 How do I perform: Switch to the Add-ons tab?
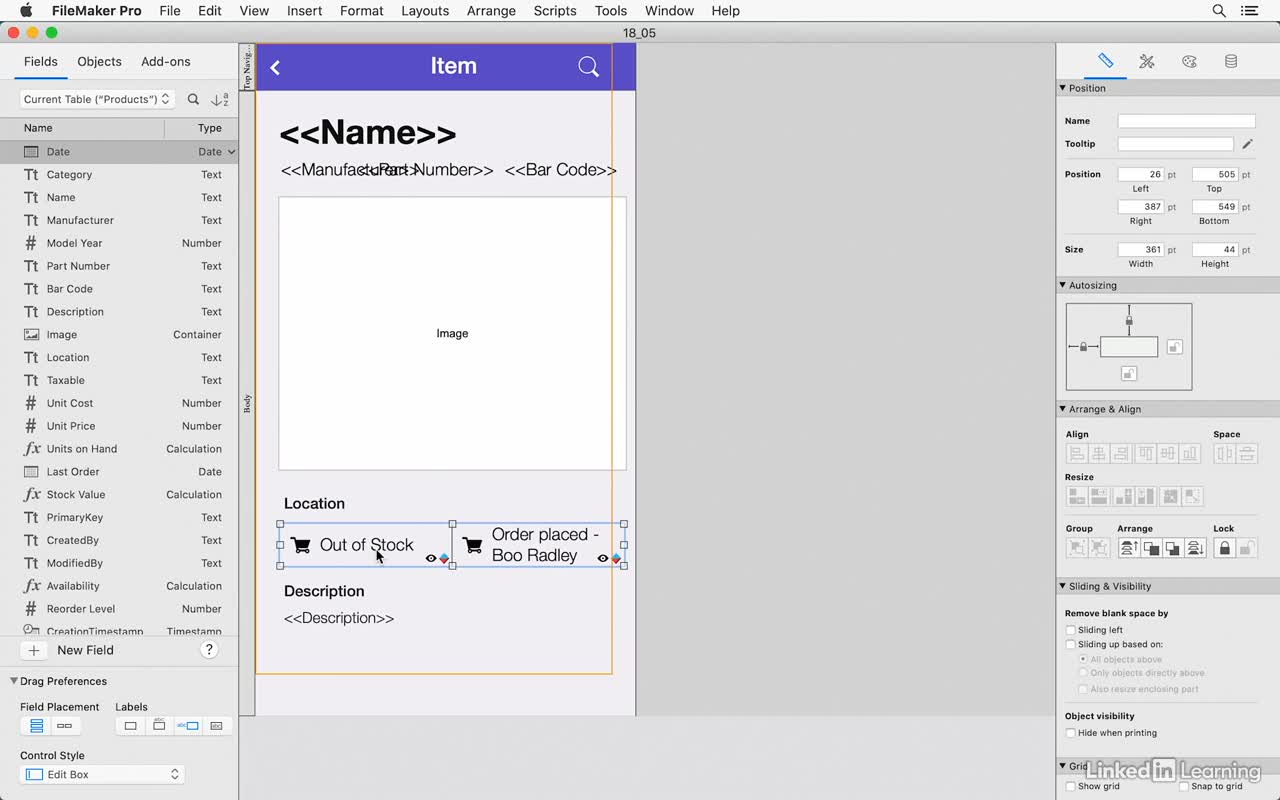point(166,61)
